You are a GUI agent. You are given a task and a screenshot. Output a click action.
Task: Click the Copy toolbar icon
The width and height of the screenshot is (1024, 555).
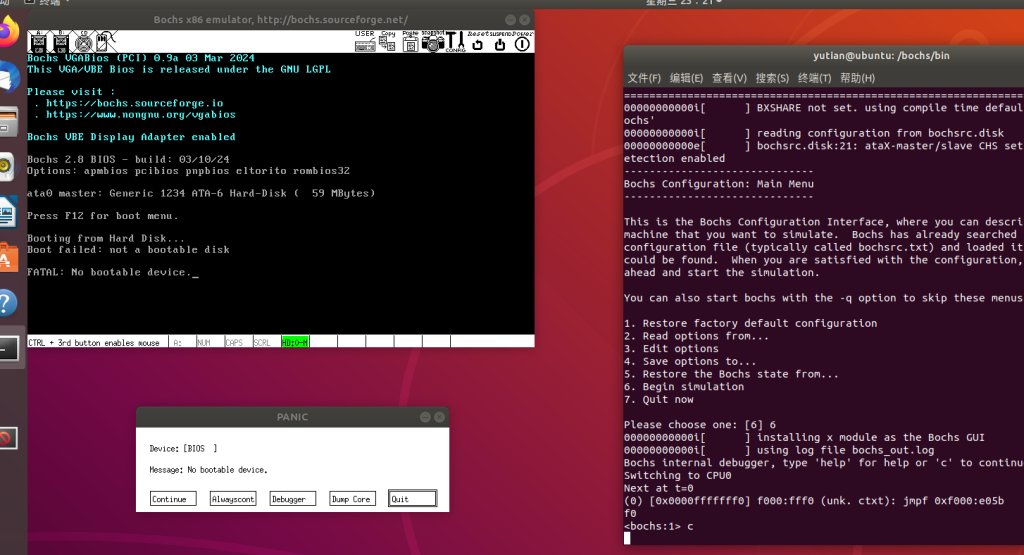(388, 41)
